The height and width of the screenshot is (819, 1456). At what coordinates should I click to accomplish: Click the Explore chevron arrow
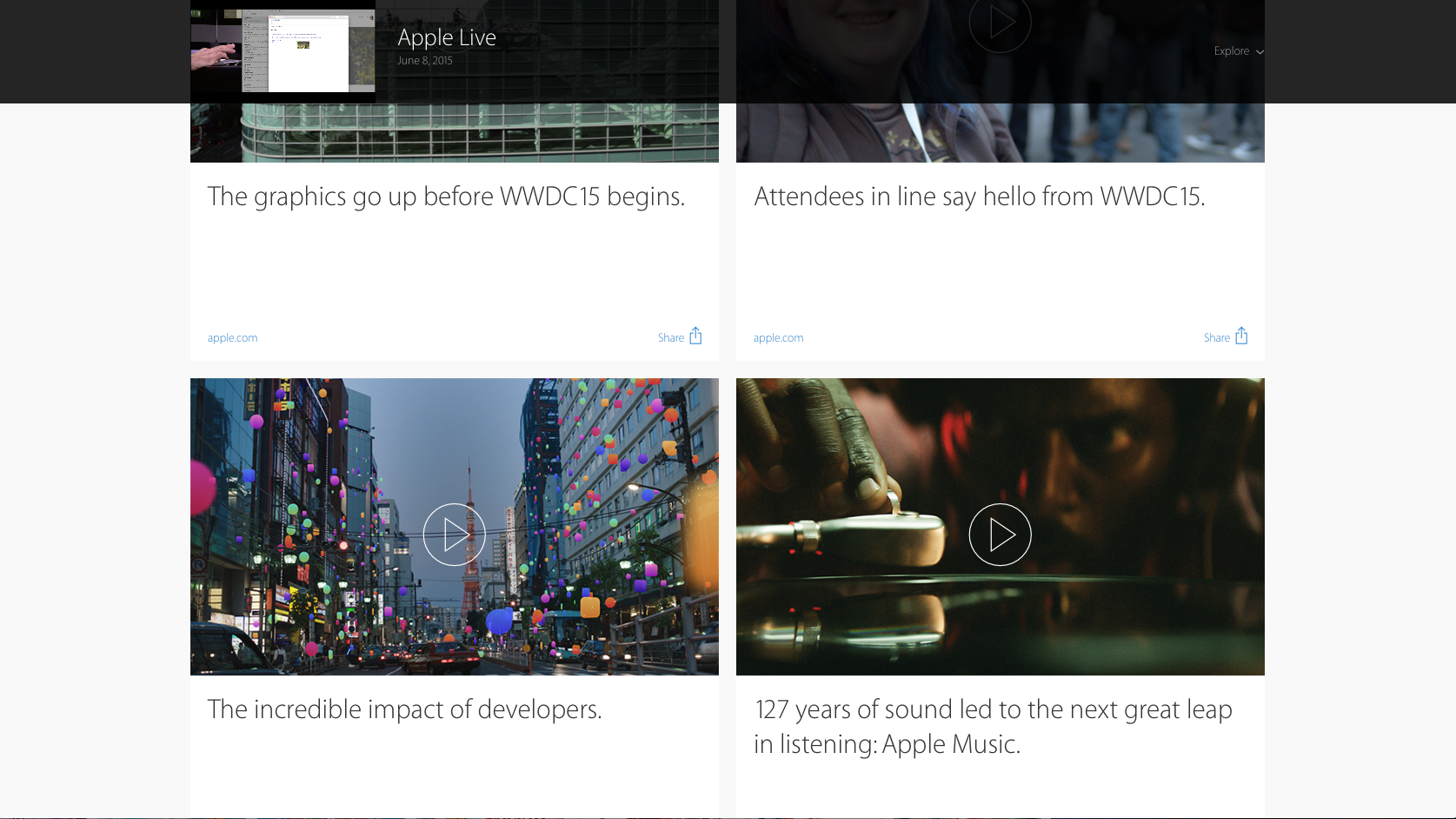1260,52
